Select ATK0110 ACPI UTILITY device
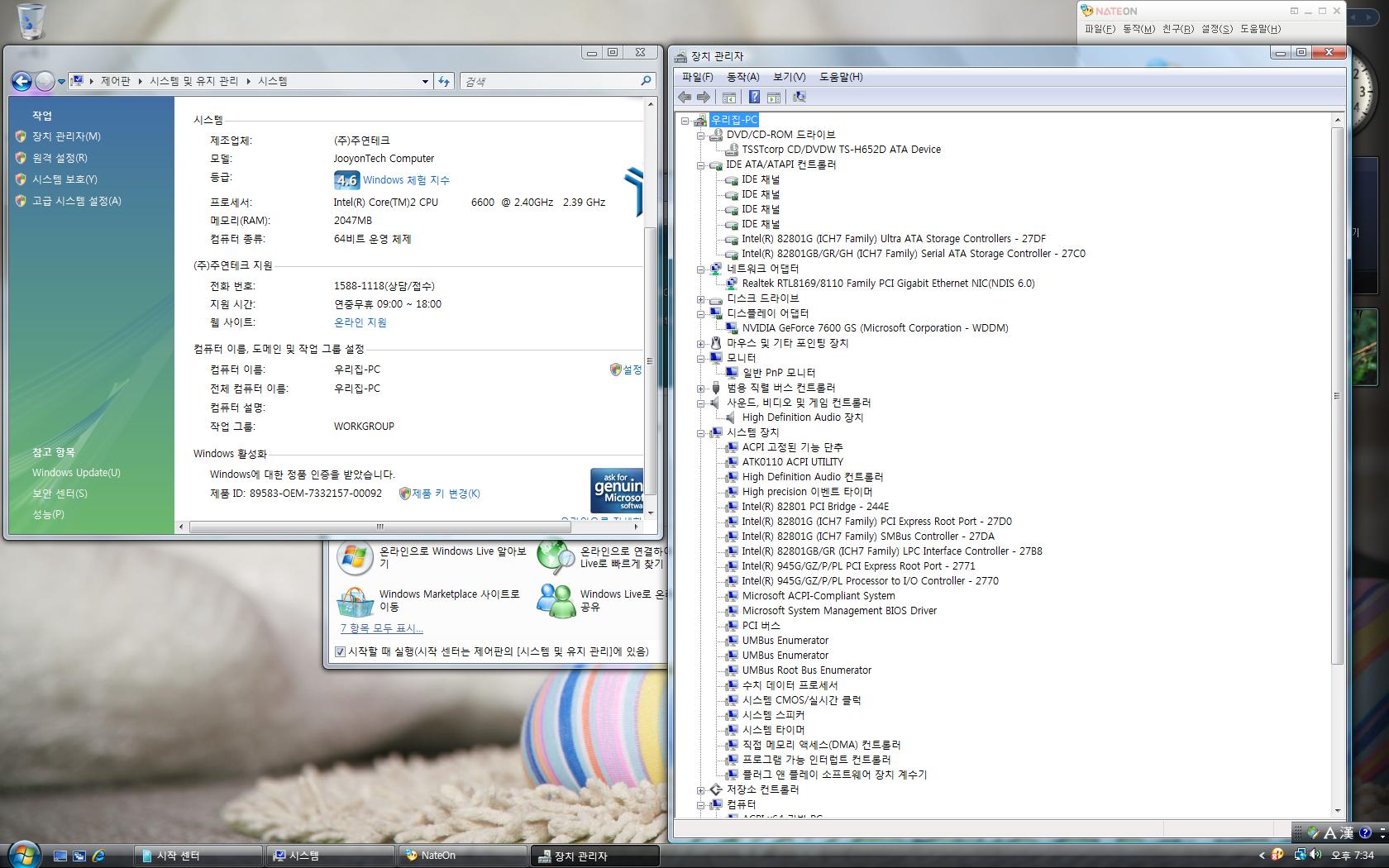1389x868 pixels. coord(792,462)
